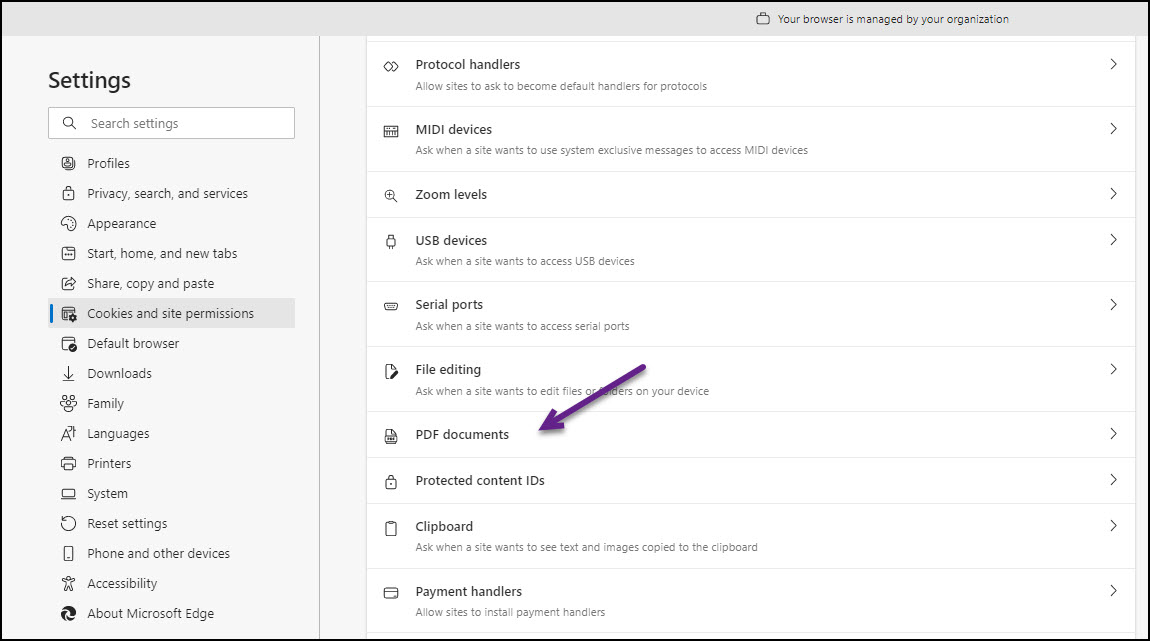1150x641 pixels.
Task: Open Downloads settings section
Action: click(172, 373)
